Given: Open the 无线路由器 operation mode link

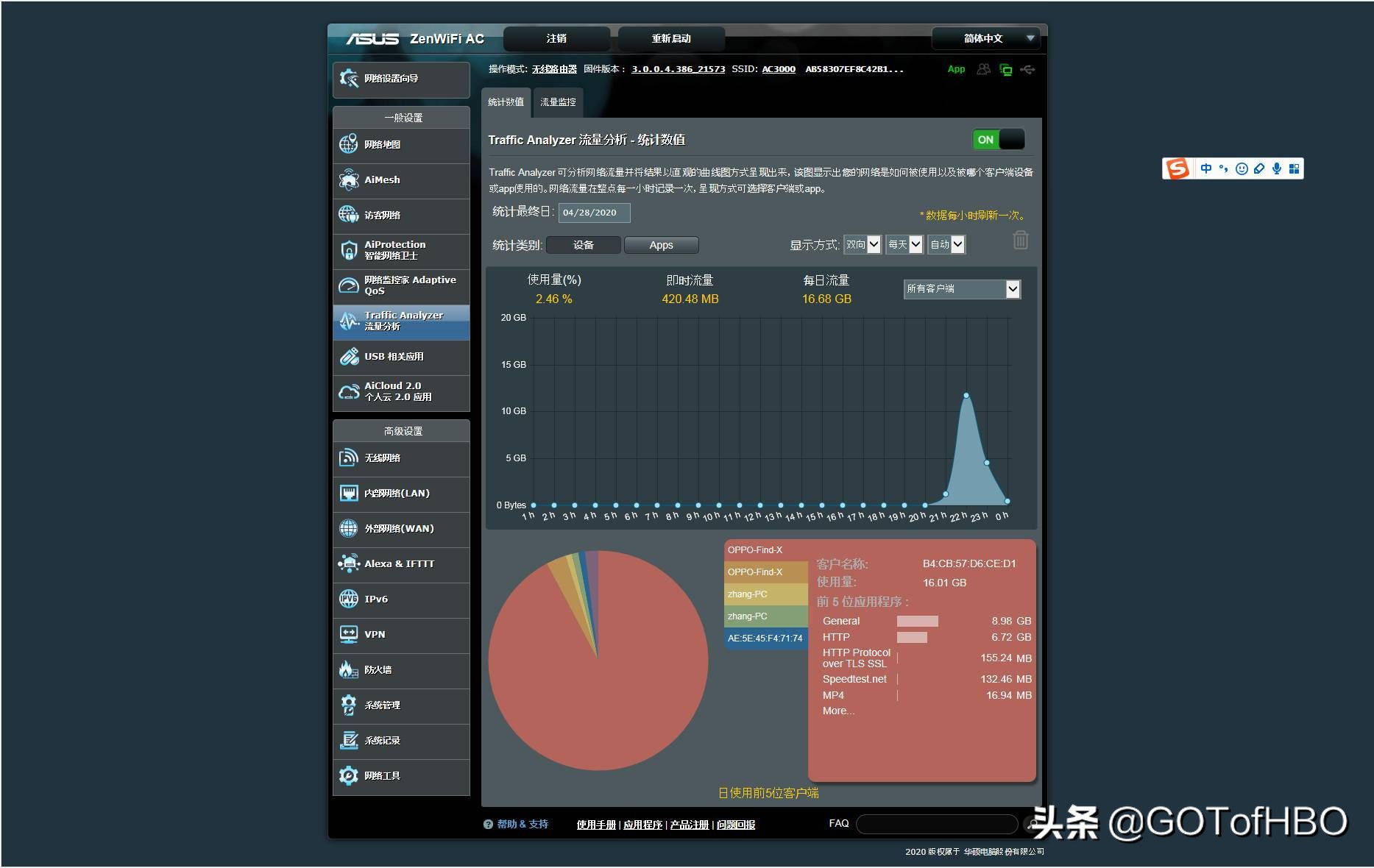Looking at the screenshot, I should 554,69.
